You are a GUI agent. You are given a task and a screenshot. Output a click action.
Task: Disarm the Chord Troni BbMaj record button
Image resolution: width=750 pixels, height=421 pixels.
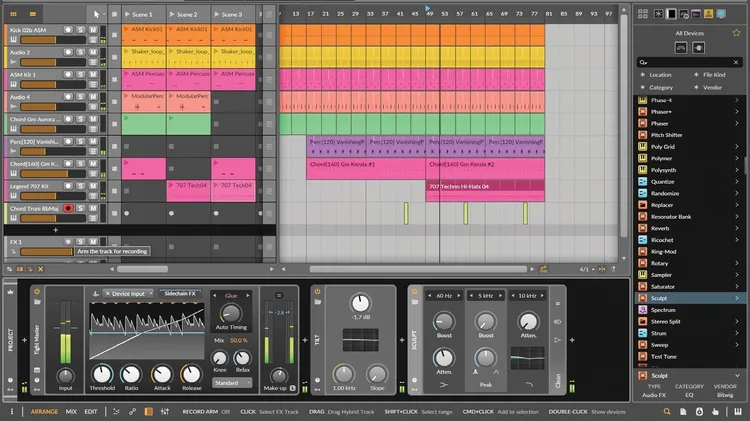(x=68, y=208)
